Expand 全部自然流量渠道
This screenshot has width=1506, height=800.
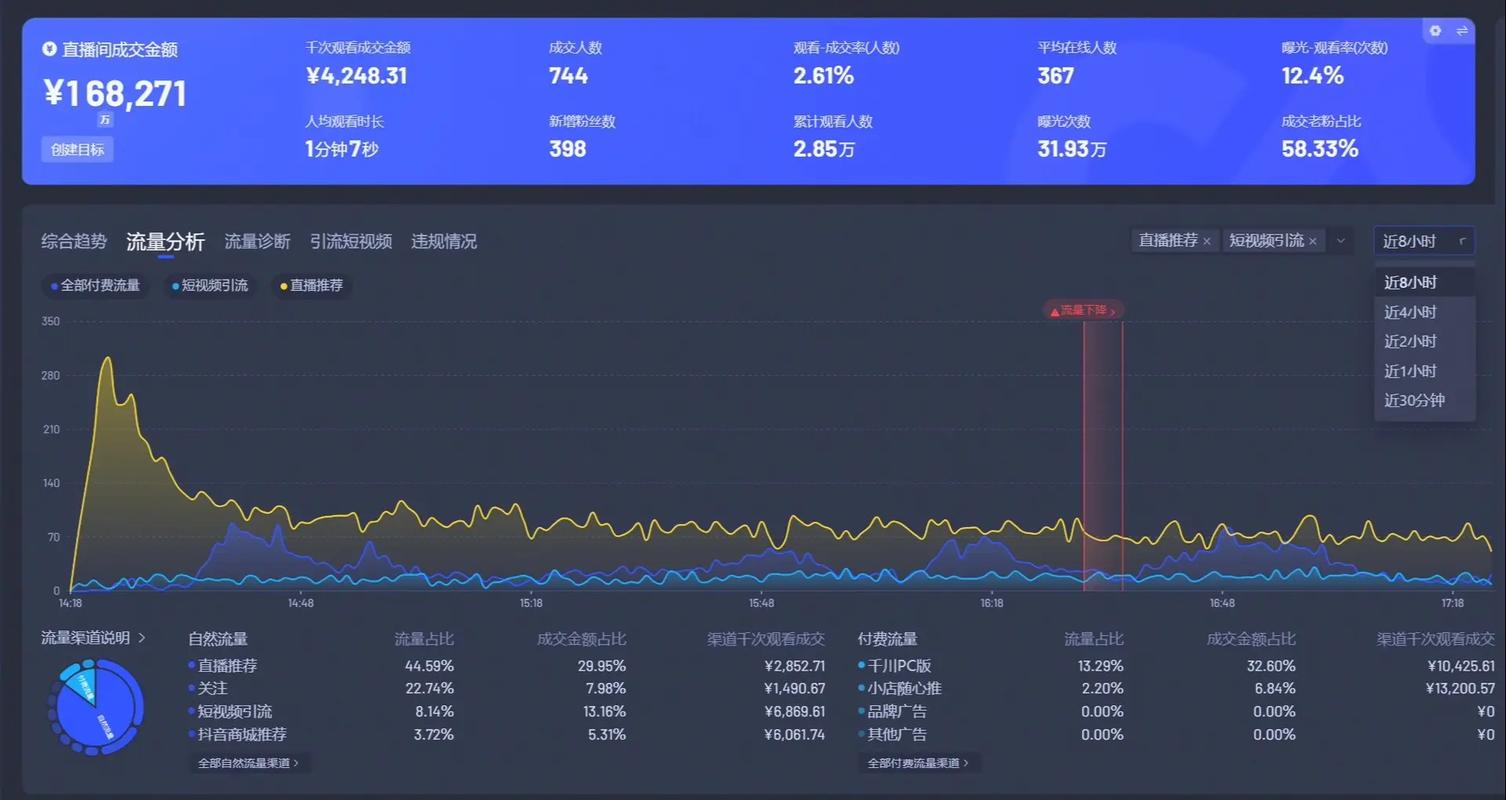[x=249, y=763]
